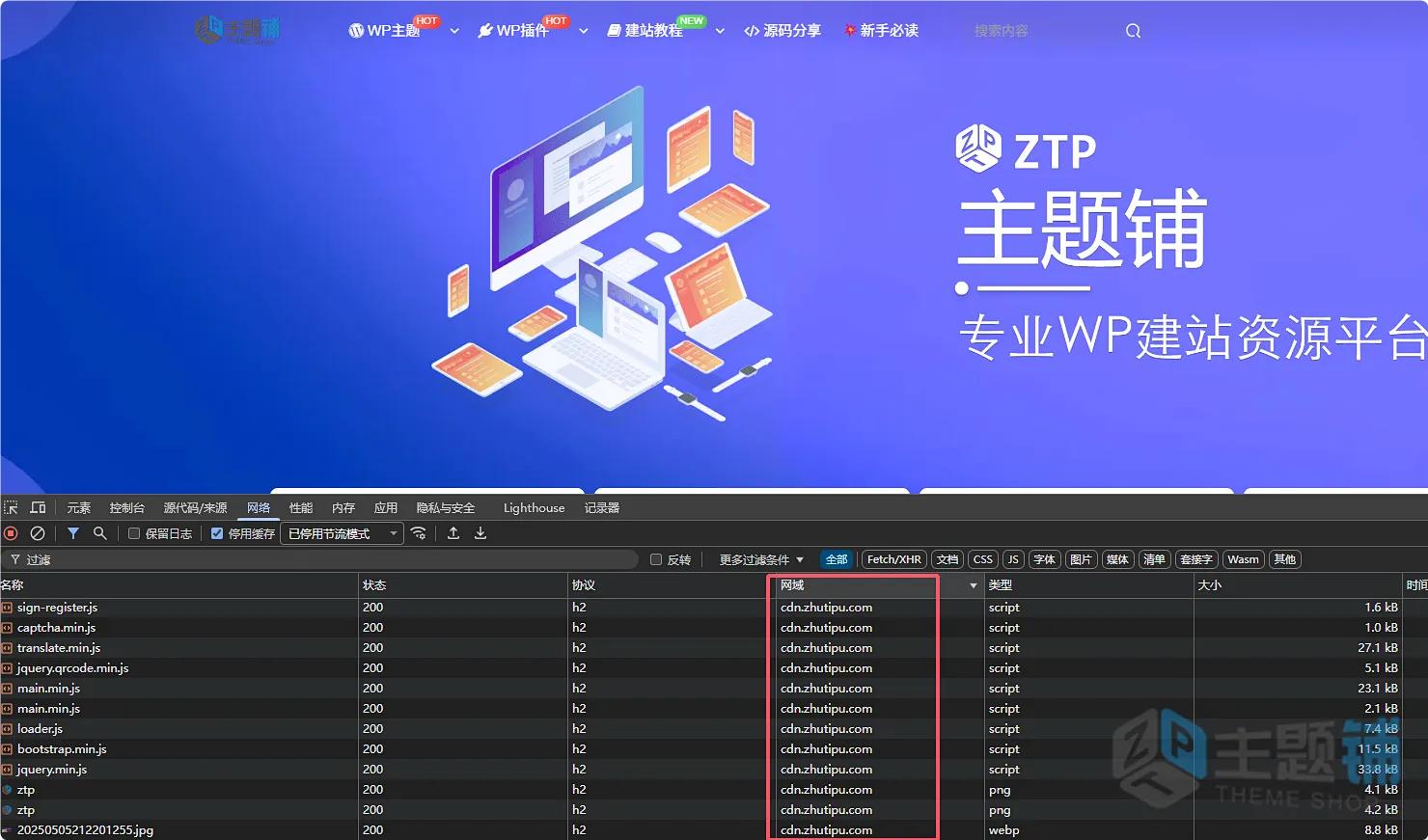
Task: Sort by the 状态 column header
Action: click(x=463, y=585)
